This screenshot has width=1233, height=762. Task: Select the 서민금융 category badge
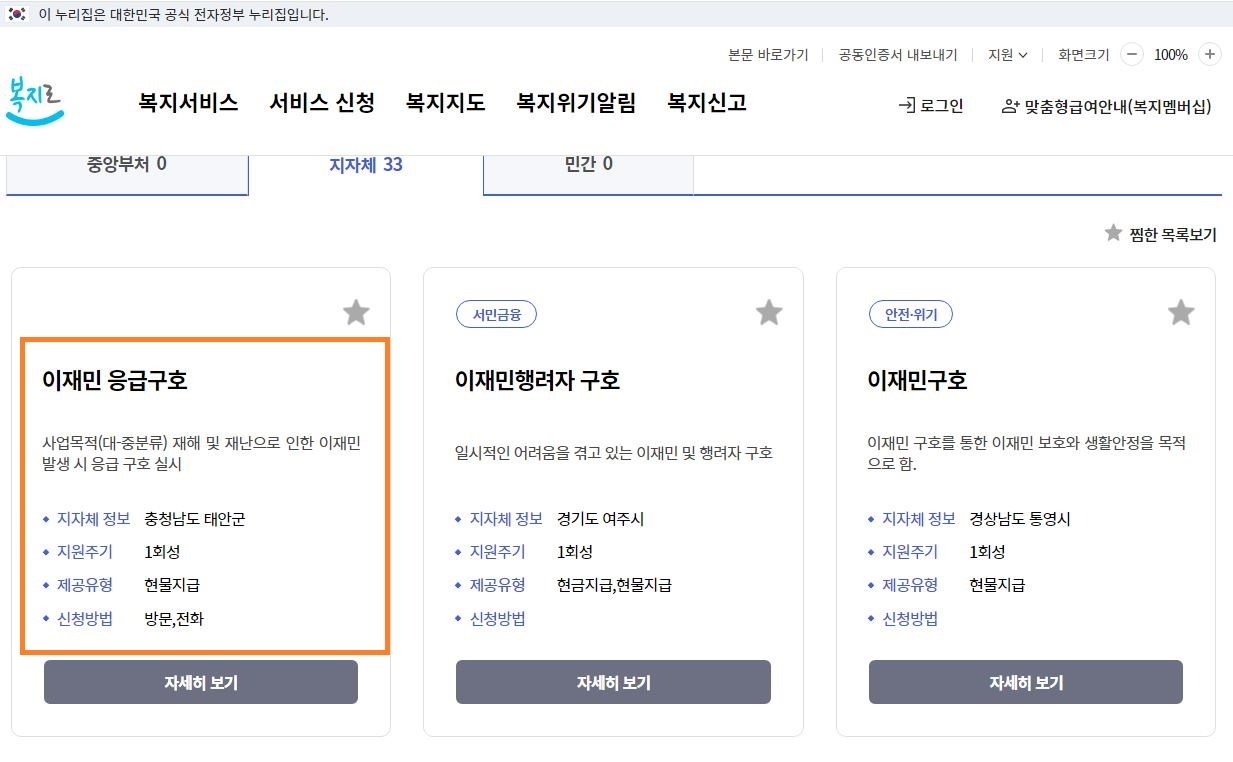tap(496, 313)
